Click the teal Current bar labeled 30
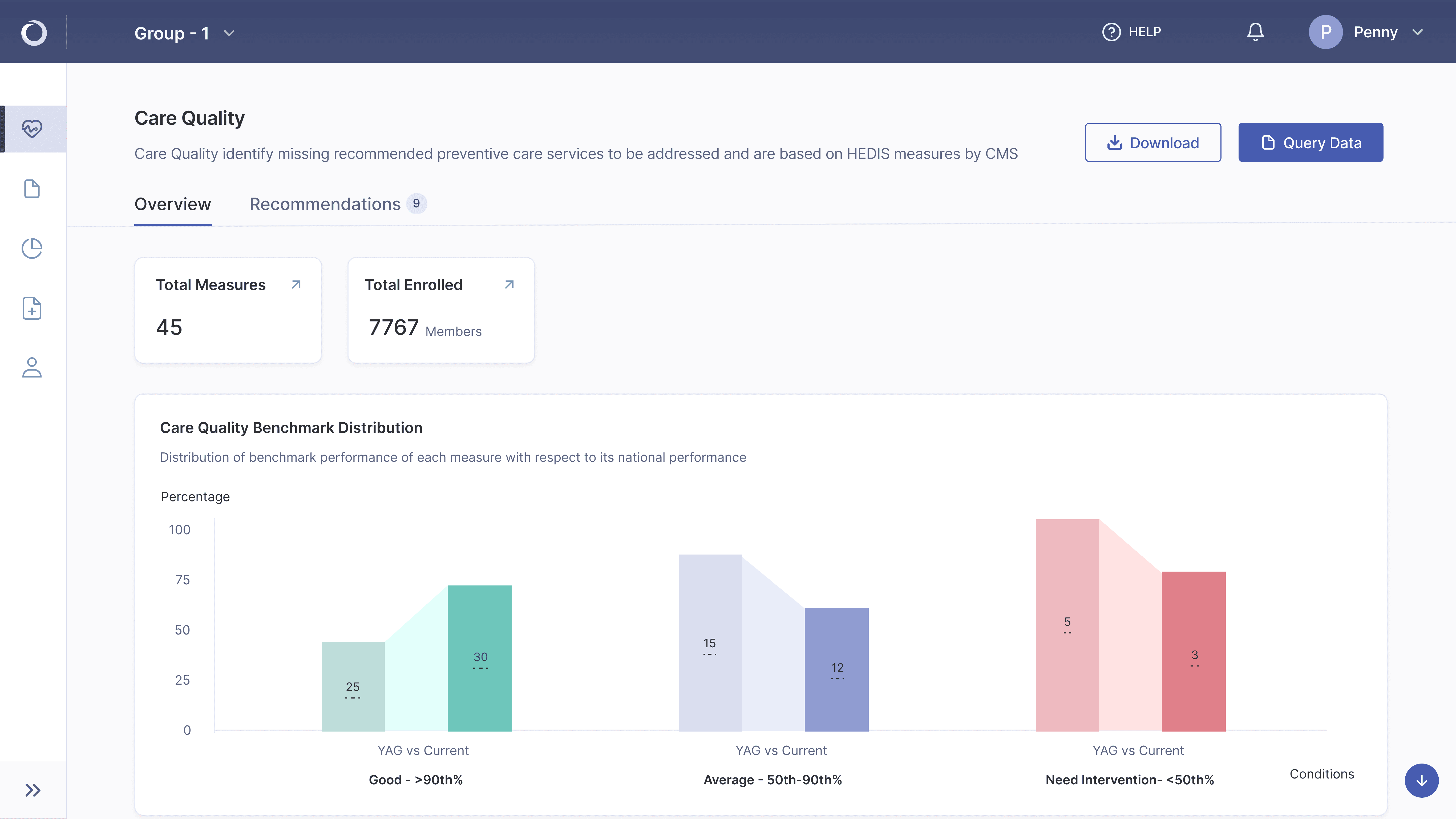This screenshot has height=819, width=1456. pyautogui.click(x=479, y=658)
